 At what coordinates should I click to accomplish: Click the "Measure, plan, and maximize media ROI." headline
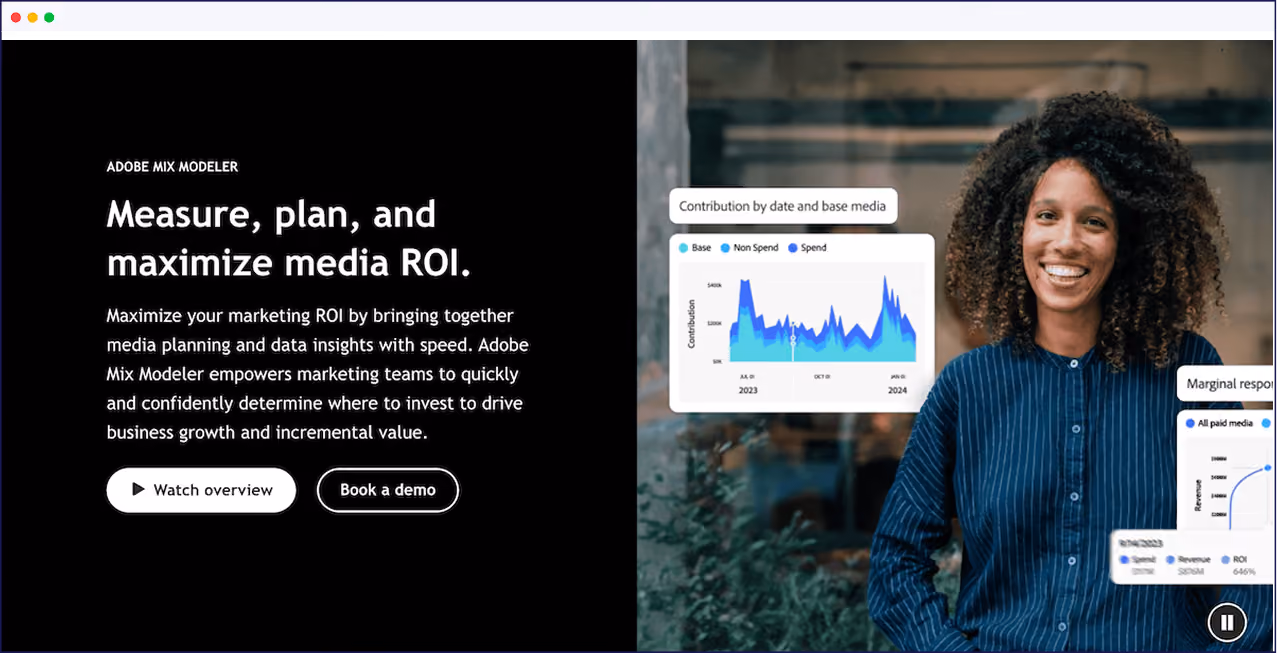click(x=289, y=238)
